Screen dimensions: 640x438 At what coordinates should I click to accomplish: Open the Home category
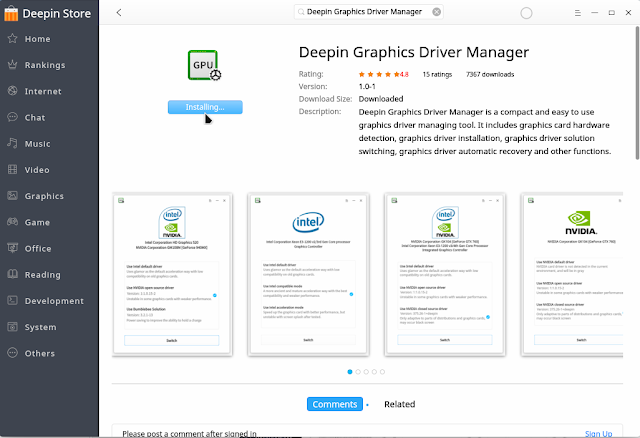37,39
